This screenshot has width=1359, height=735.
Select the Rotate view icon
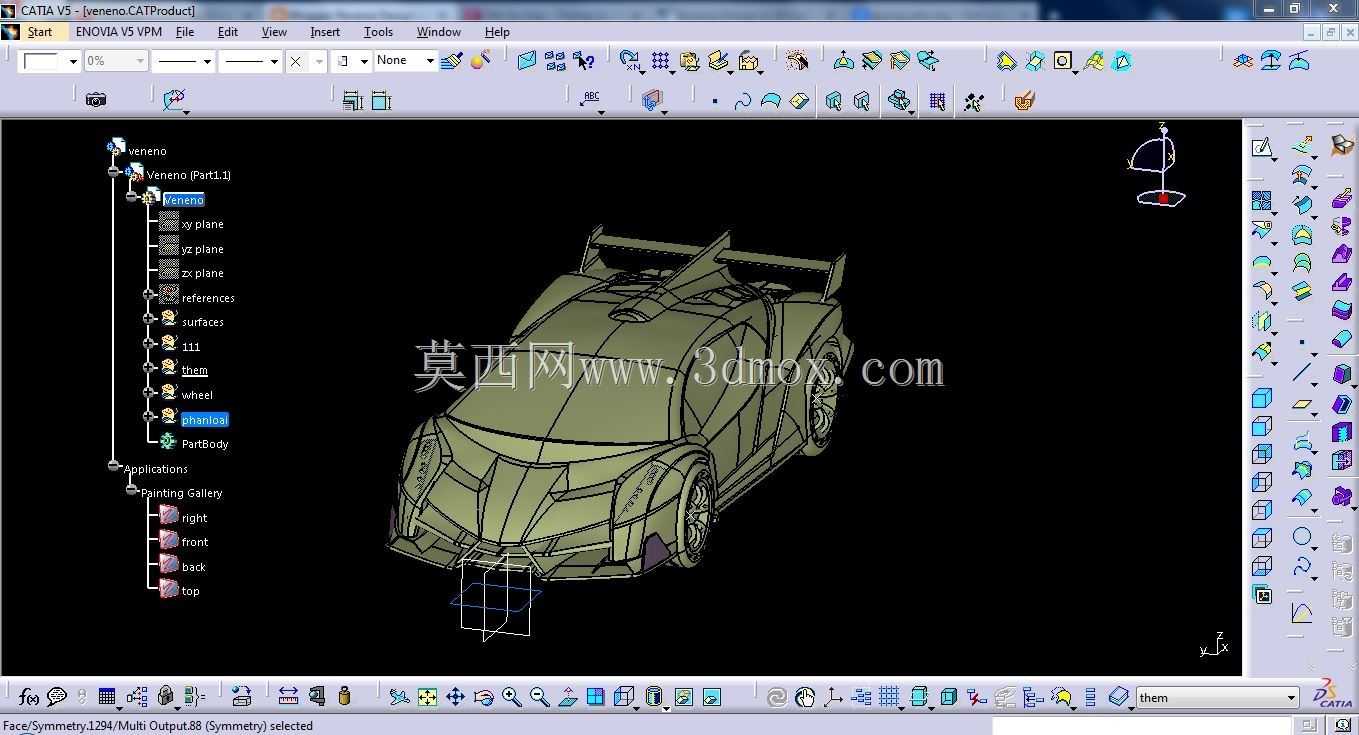pos(484,697)
